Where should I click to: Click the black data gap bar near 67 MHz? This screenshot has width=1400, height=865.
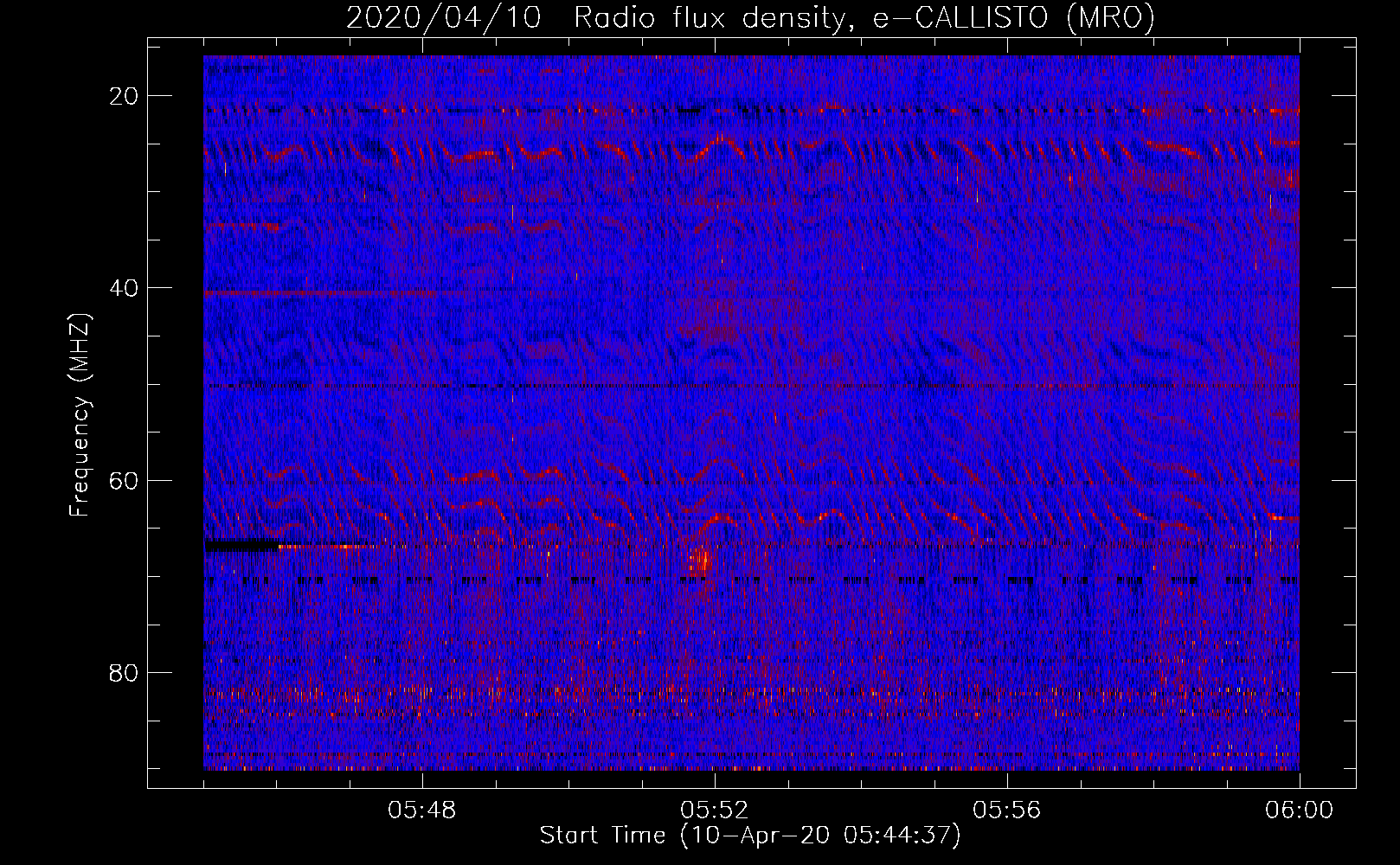(x=242, y=546)
